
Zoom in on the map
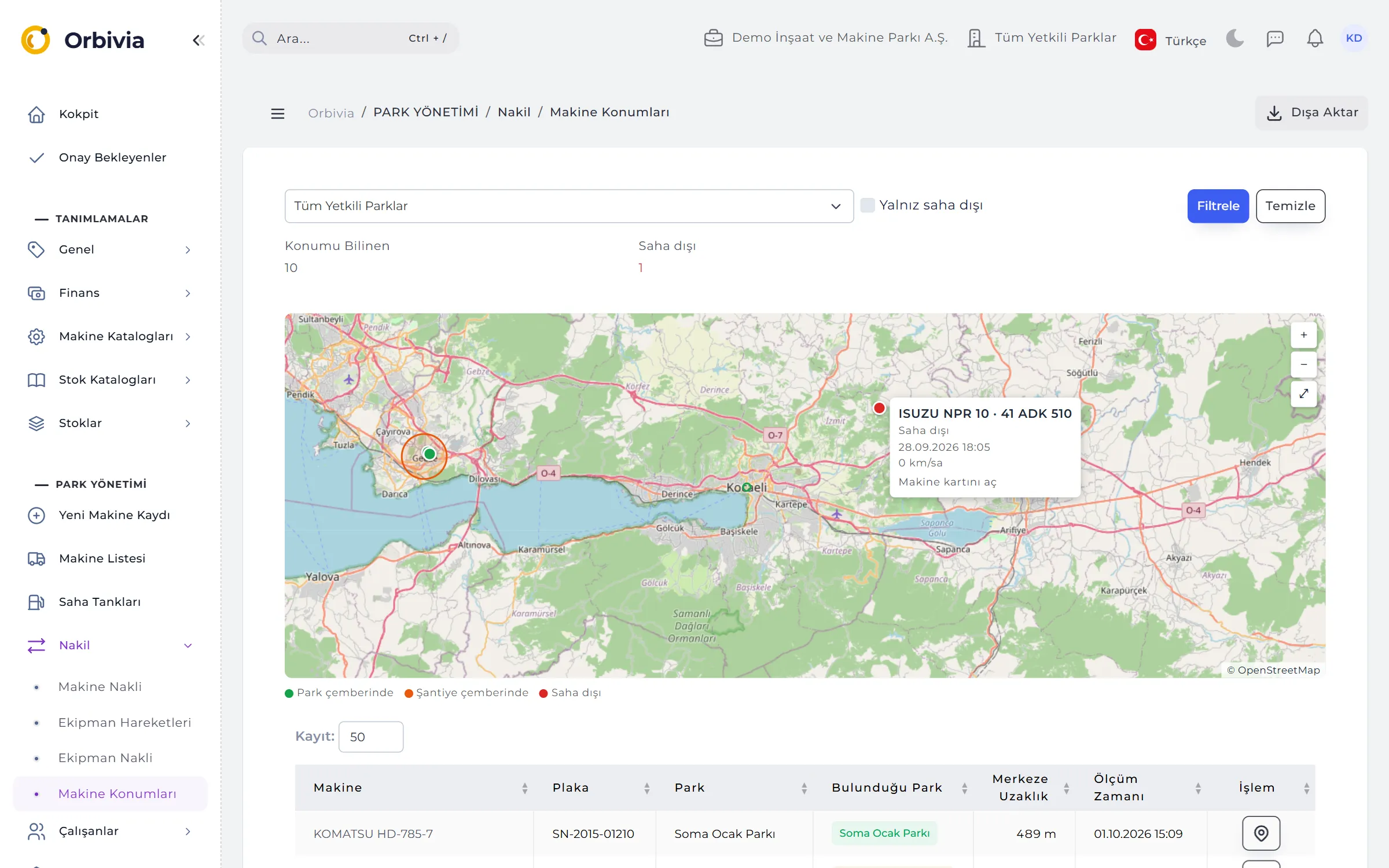click(1303, 335)
